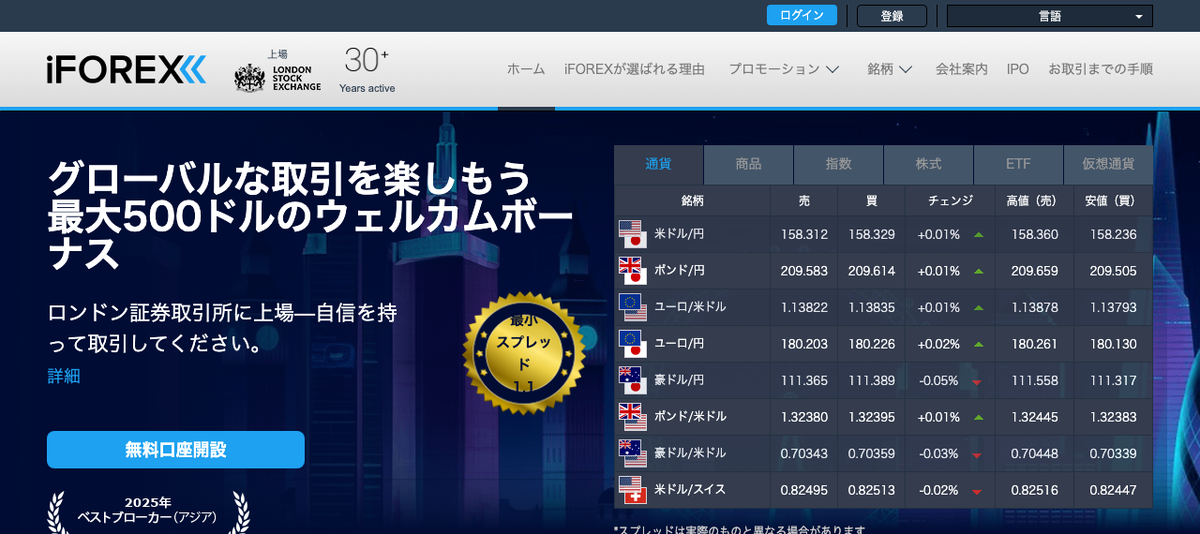
Task: Click the green up arrow in 米ドル/円 row
Action: coord(978,234)
